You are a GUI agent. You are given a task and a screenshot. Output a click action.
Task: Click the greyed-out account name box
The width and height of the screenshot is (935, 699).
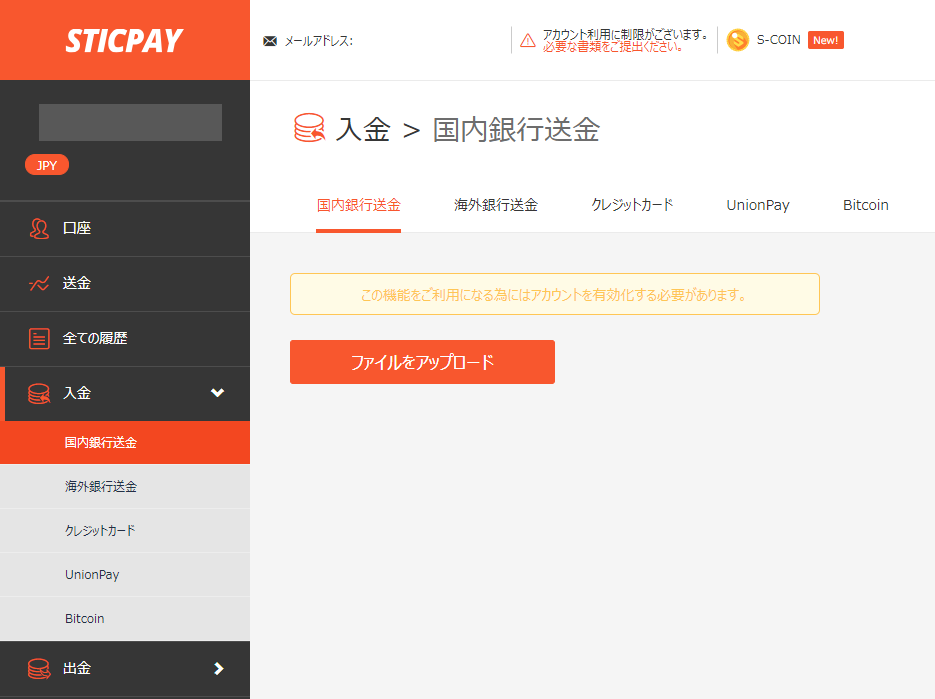[131, 122]
